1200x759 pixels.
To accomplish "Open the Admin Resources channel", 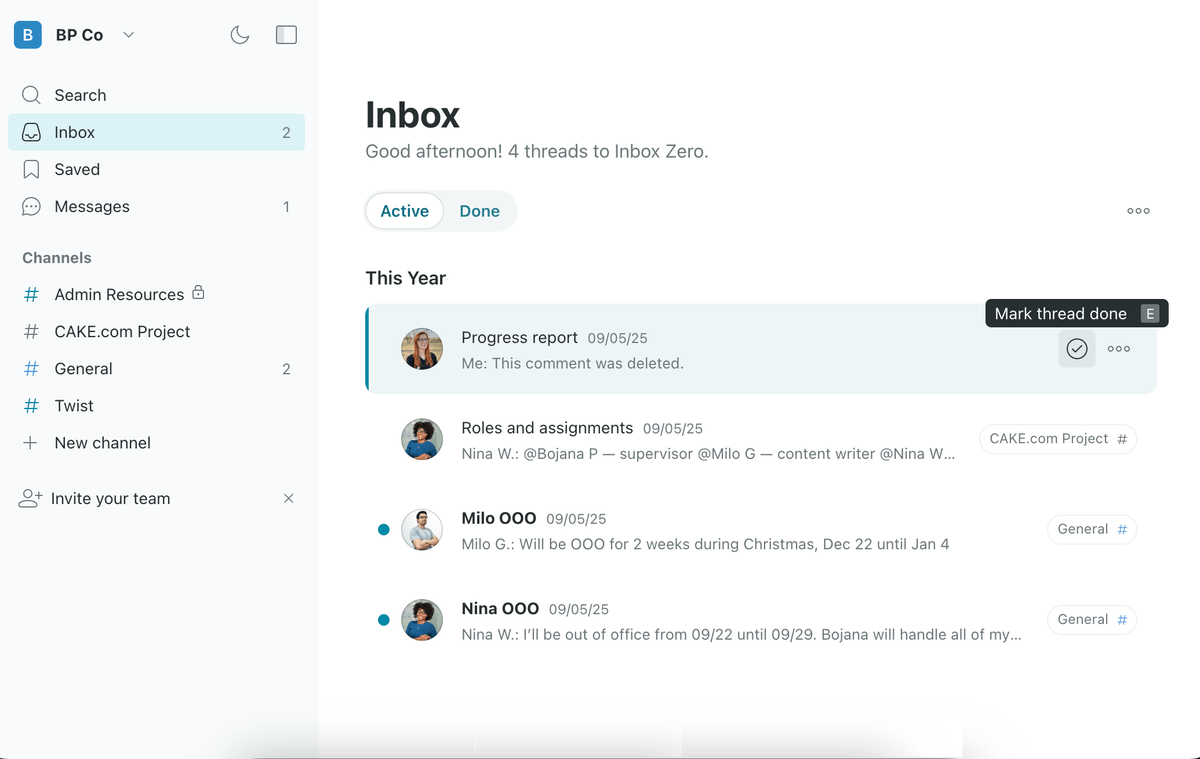I will point(119,294).
